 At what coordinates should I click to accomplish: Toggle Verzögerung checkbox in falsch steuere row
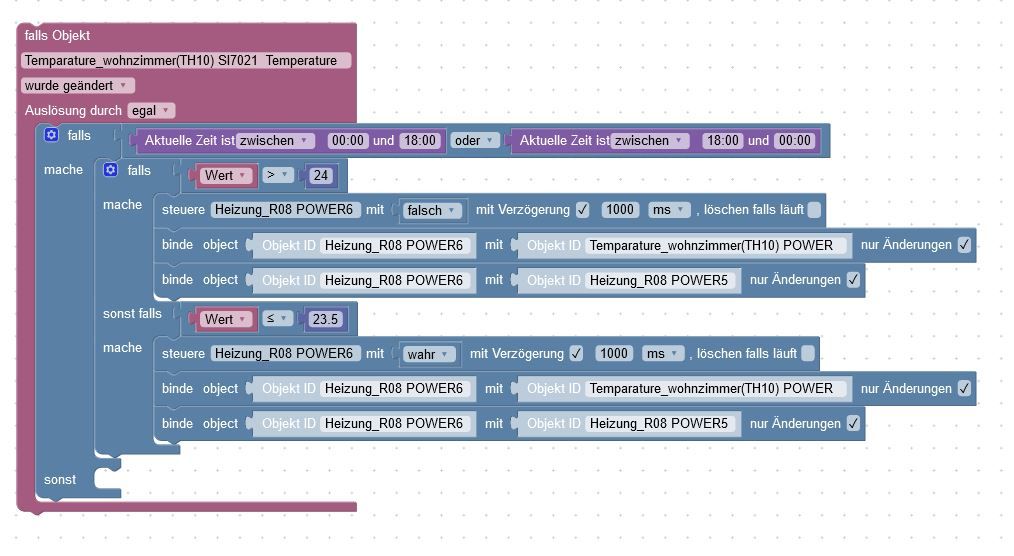pos(583,209)
